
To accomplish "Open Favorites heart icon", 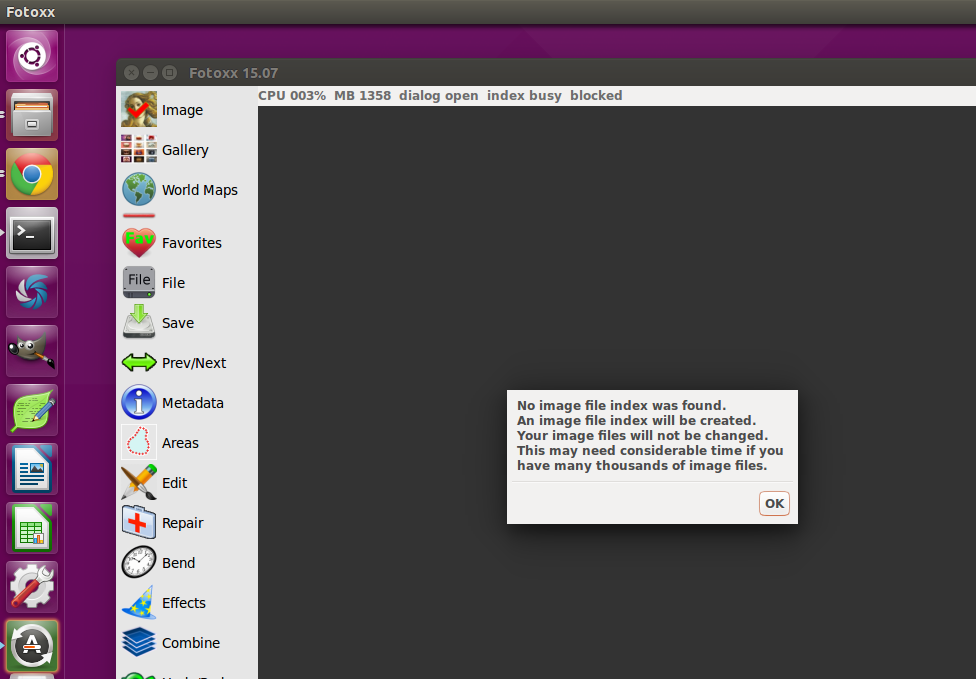I will pos(138,243).
